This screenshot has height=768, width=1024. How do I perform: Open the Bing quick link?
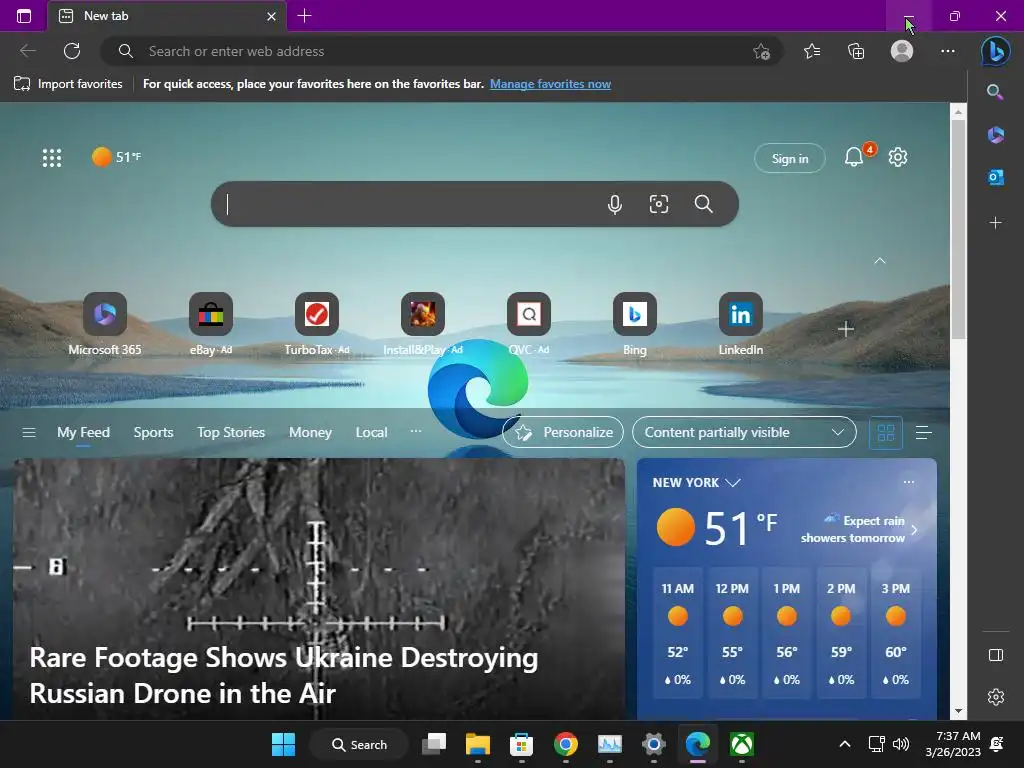point(634,325)
